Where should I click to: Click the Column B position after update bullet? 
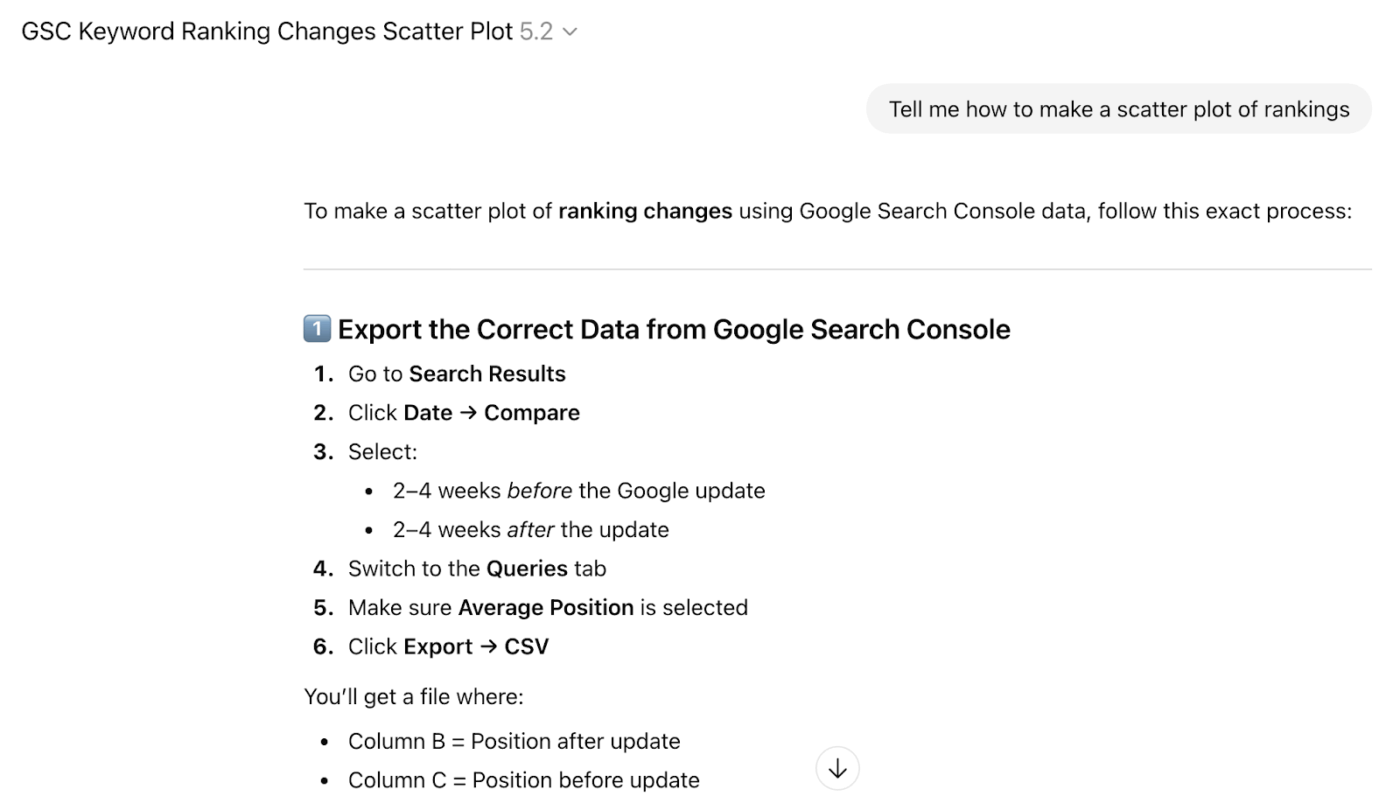[x=513, y=740]
